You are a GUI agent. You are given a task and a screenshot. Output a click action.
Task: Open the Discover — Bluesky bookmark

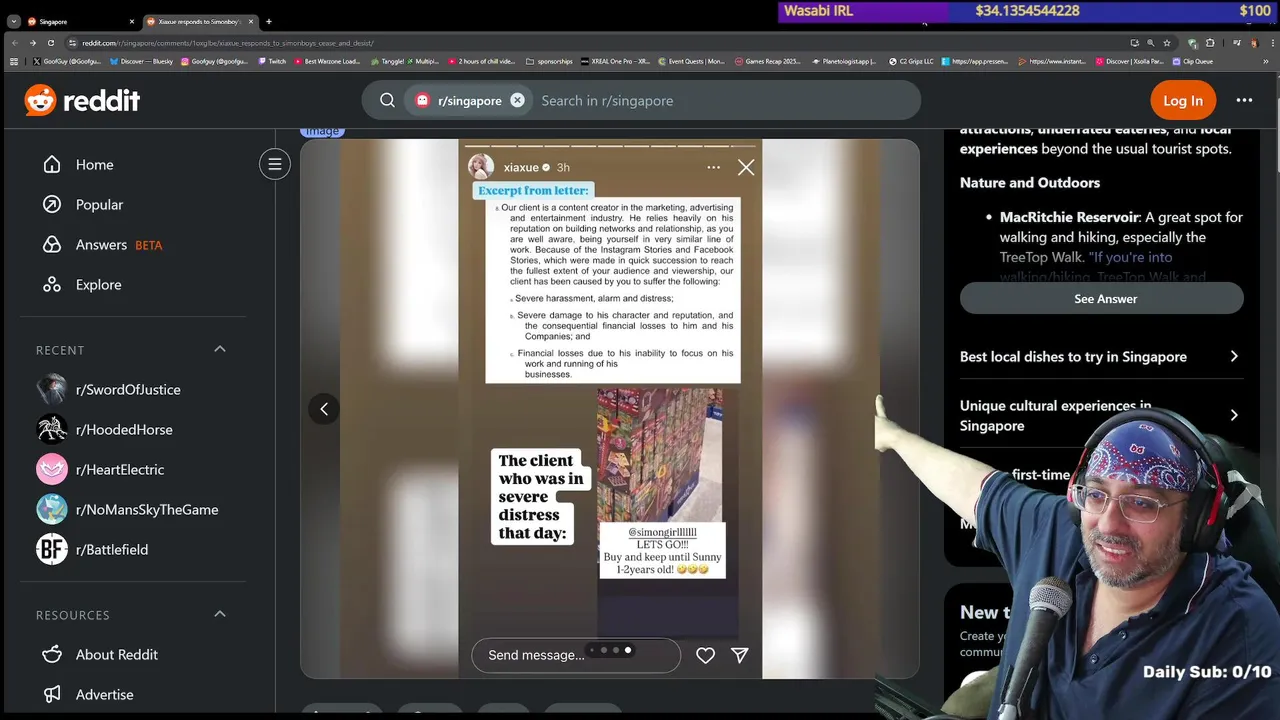(141, 62)
